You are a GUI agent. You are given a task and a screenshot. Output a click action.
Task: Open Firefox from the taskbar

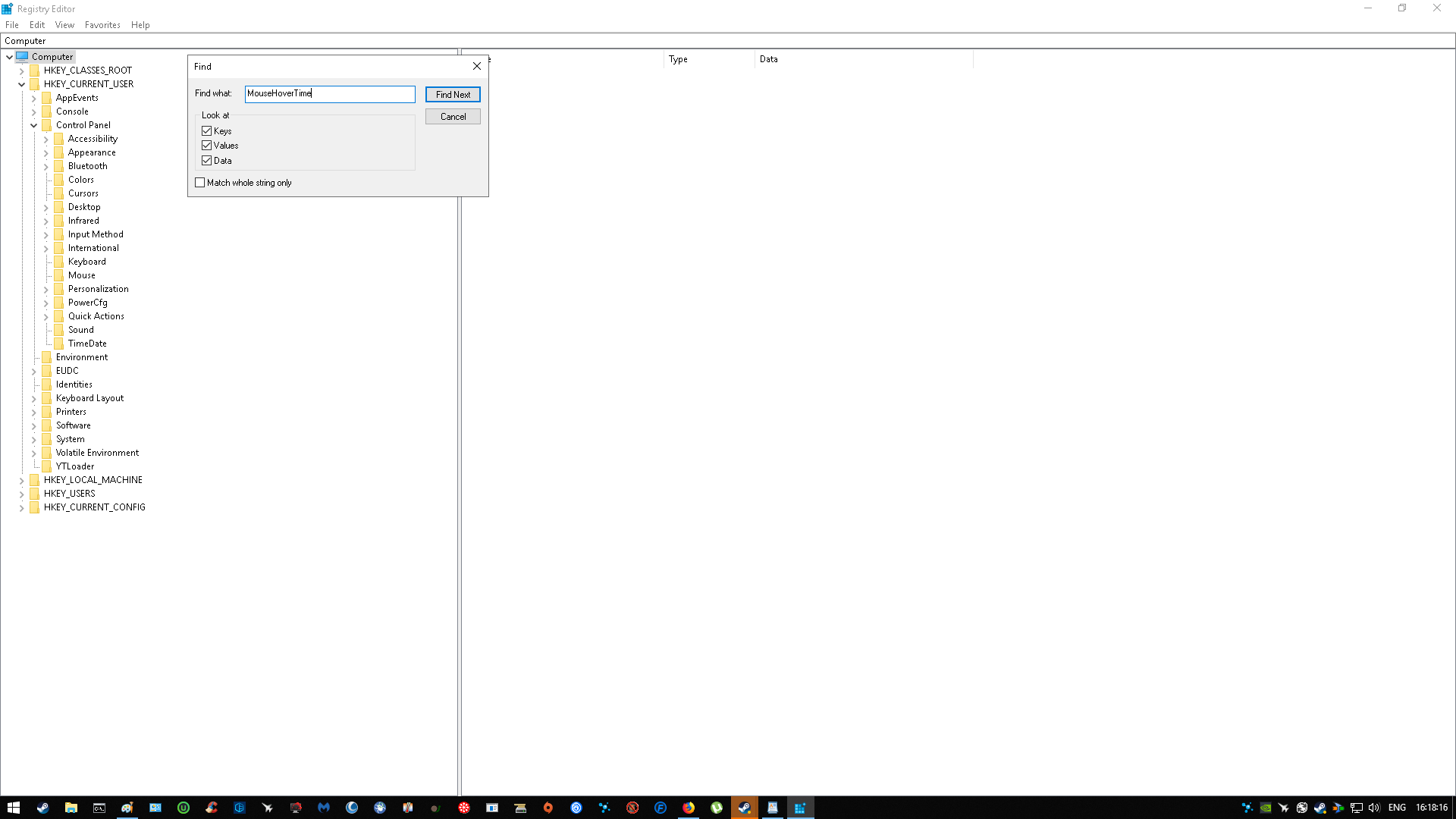689,808
